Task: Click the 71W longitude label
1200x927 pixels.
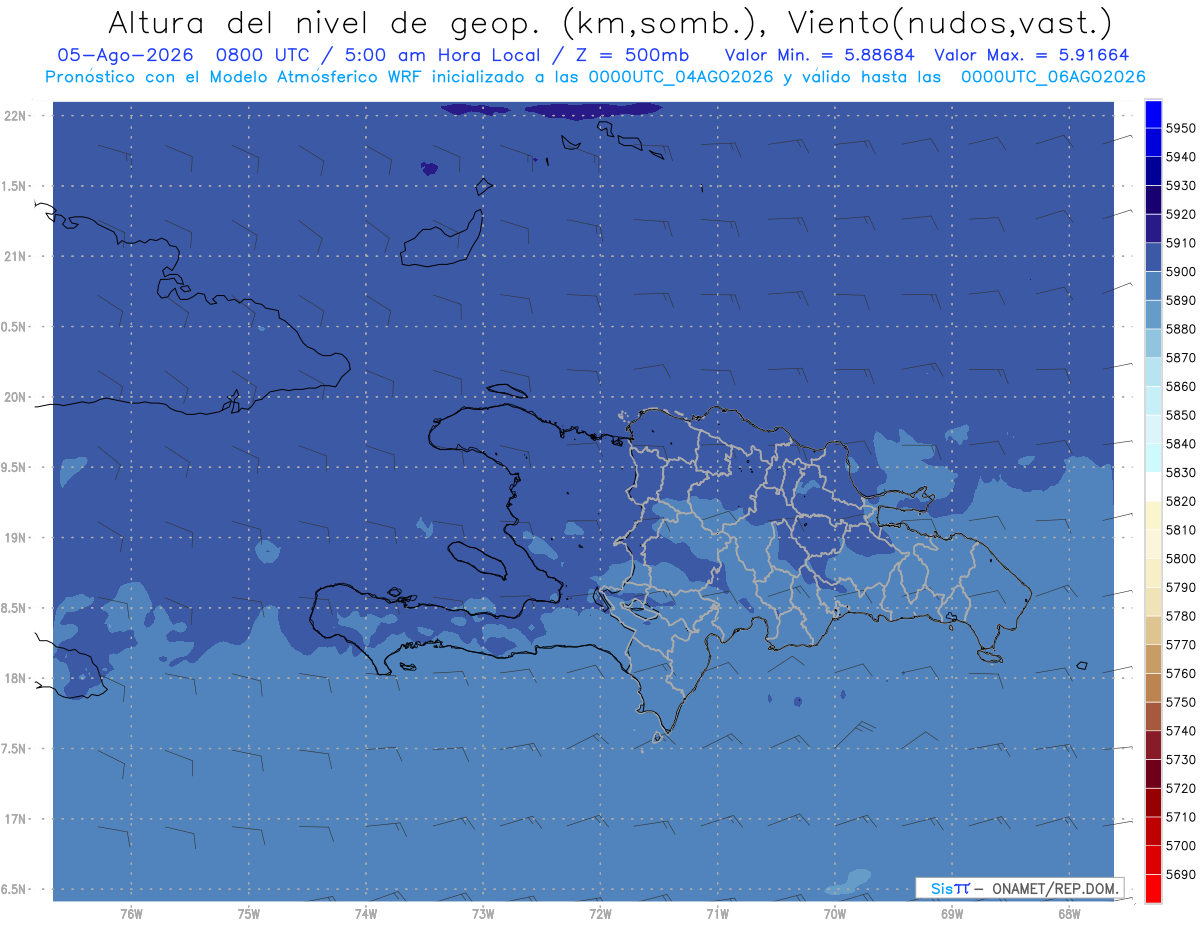Action: click(x=717, y=913)
